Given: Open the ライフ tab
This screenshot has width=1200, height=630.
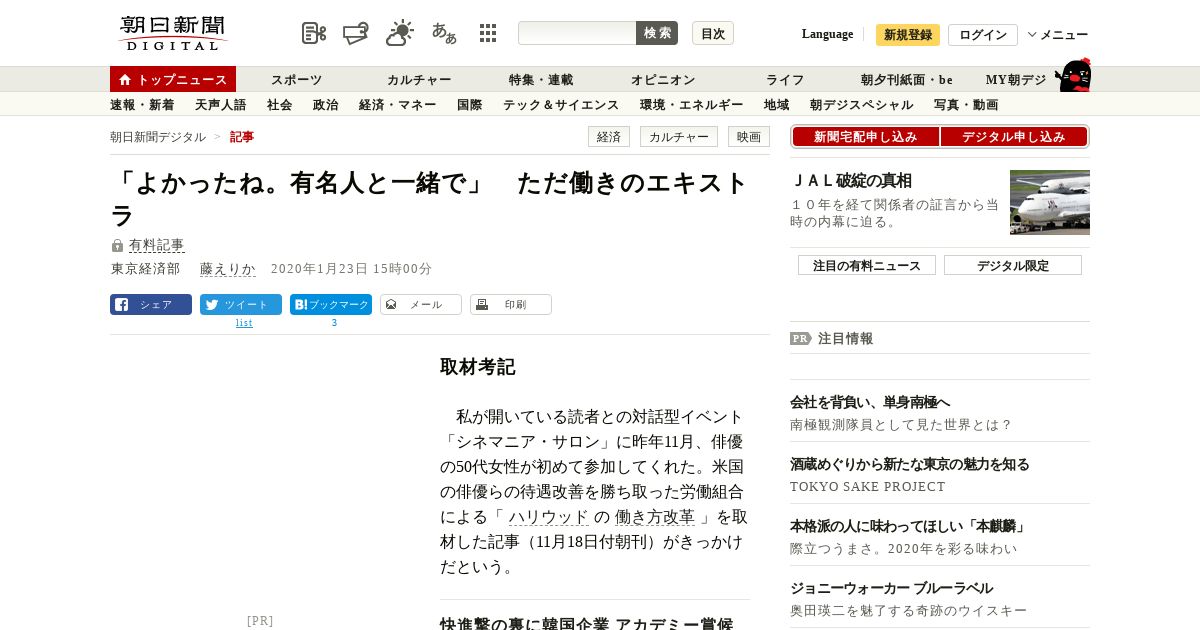Looking at the screenshot, I should click(785, 79).
